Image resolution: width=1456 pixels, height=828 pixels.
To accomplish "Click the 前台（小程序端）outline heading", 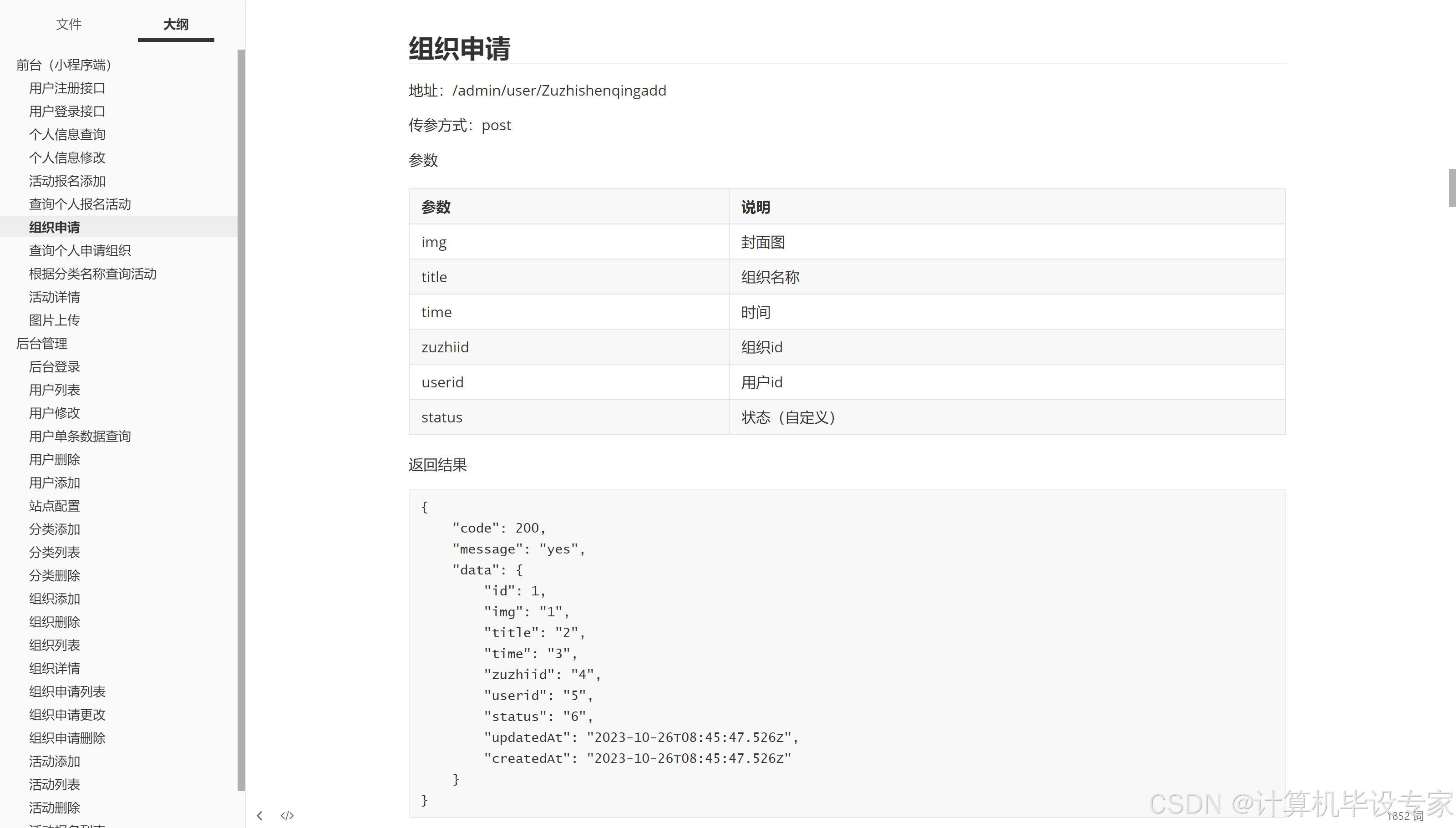I will (64, 65).
